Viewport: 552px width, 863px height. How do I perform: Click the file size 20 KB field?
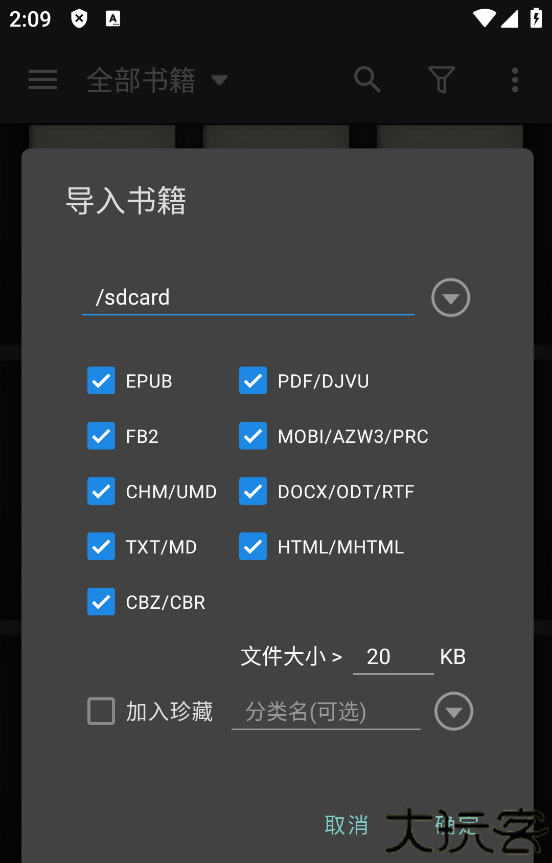393,657
